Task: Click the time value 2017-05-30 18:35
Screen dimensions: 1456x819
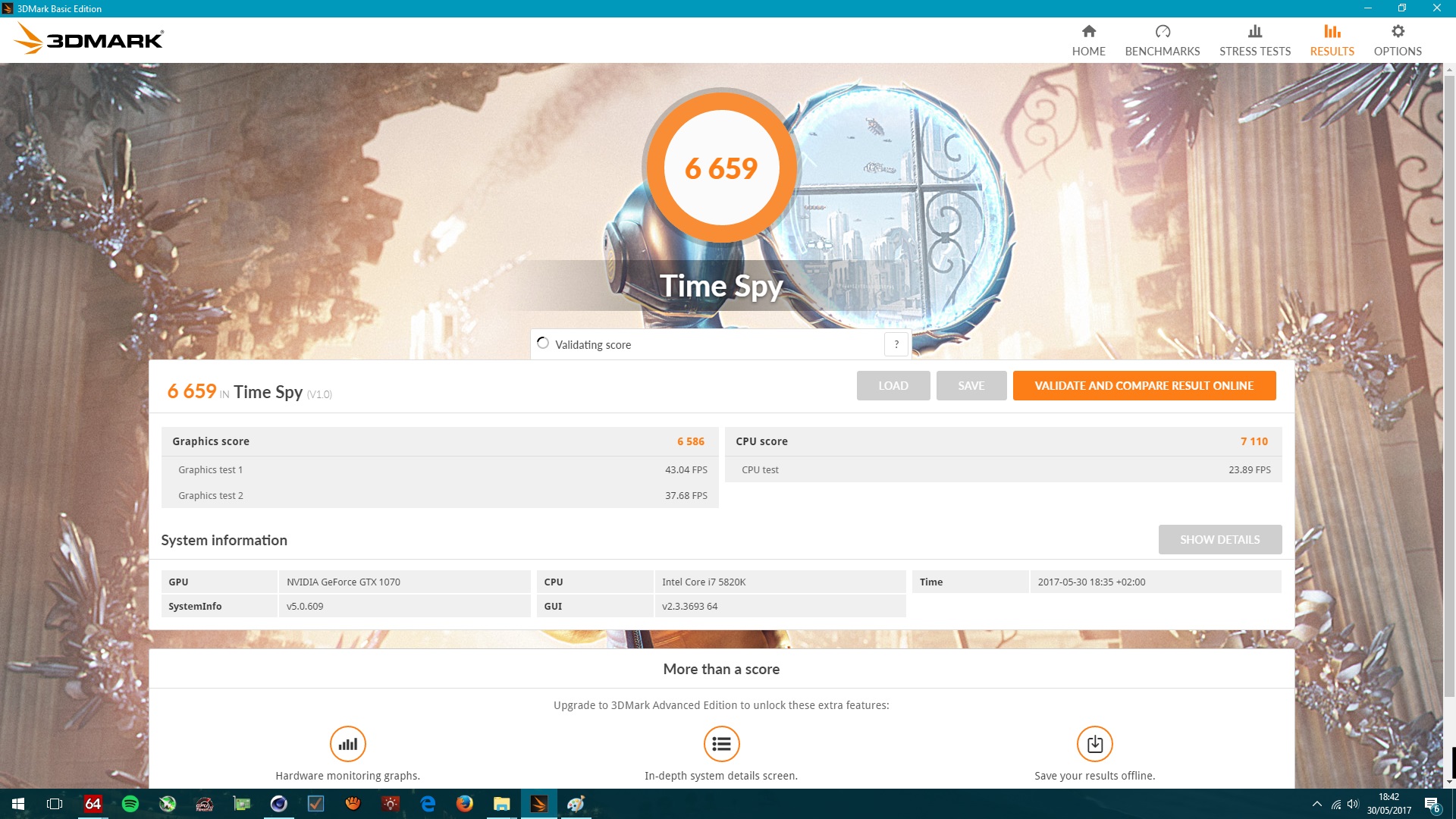Action: pyautogui.click(x=1090, y=582)
